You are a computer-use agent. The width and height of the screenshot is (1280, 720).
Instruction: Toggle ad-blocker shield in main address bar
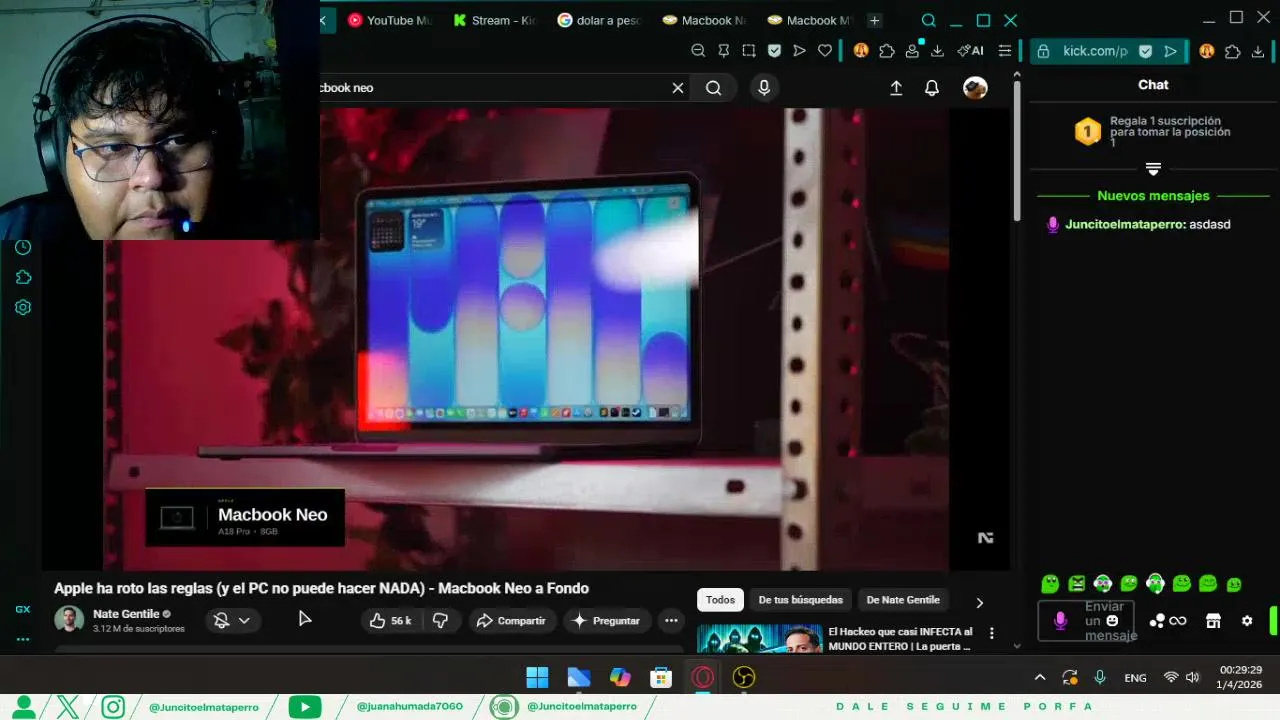(774, 51)
